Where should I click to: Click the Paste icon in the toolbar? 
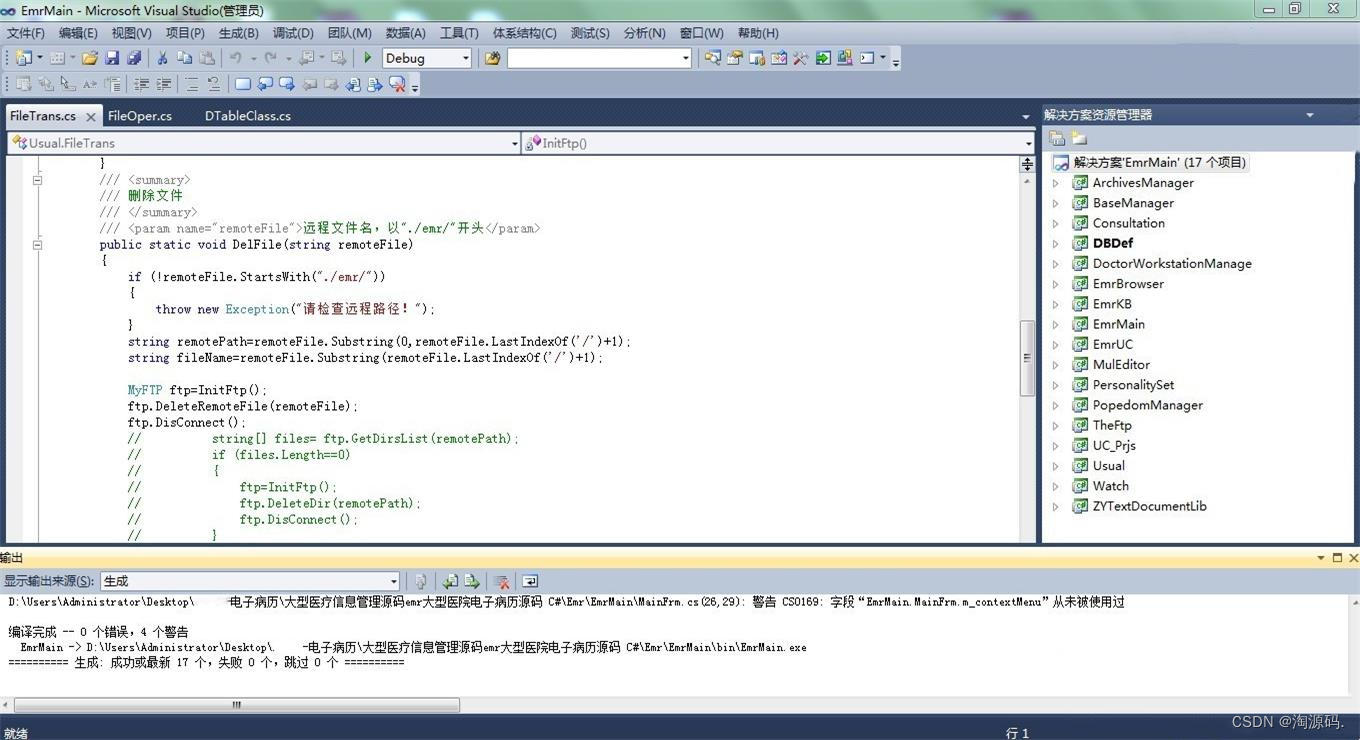[207, 58]
